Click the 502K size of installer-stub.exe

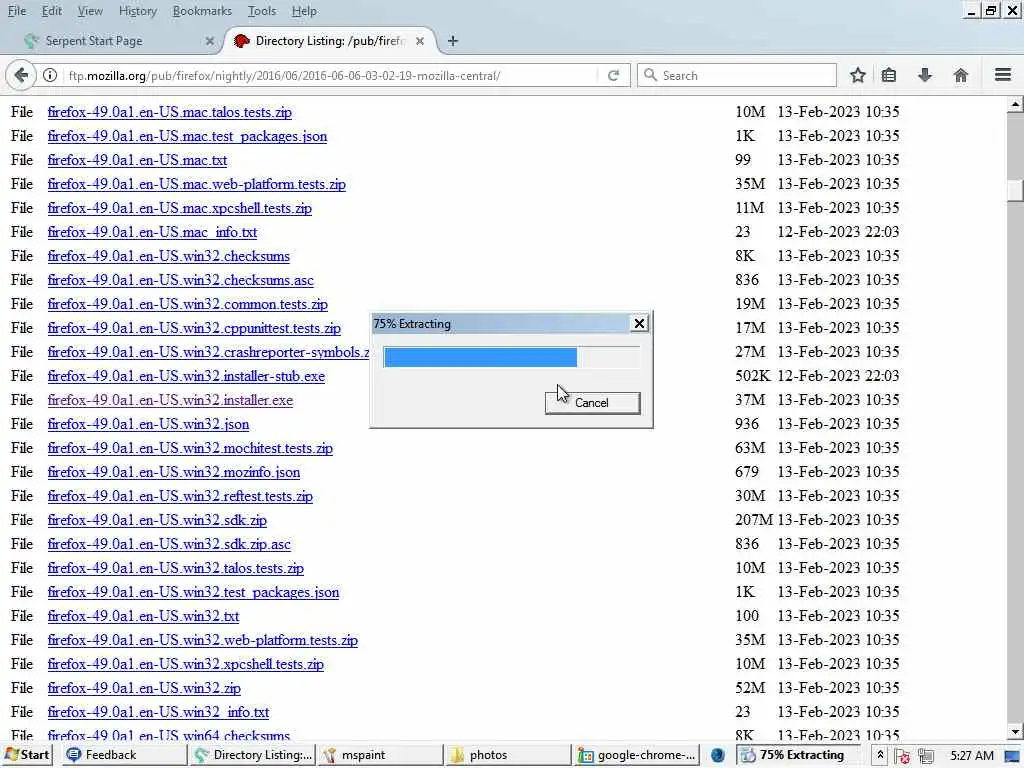pyautogui.click(x=752, y=376)
